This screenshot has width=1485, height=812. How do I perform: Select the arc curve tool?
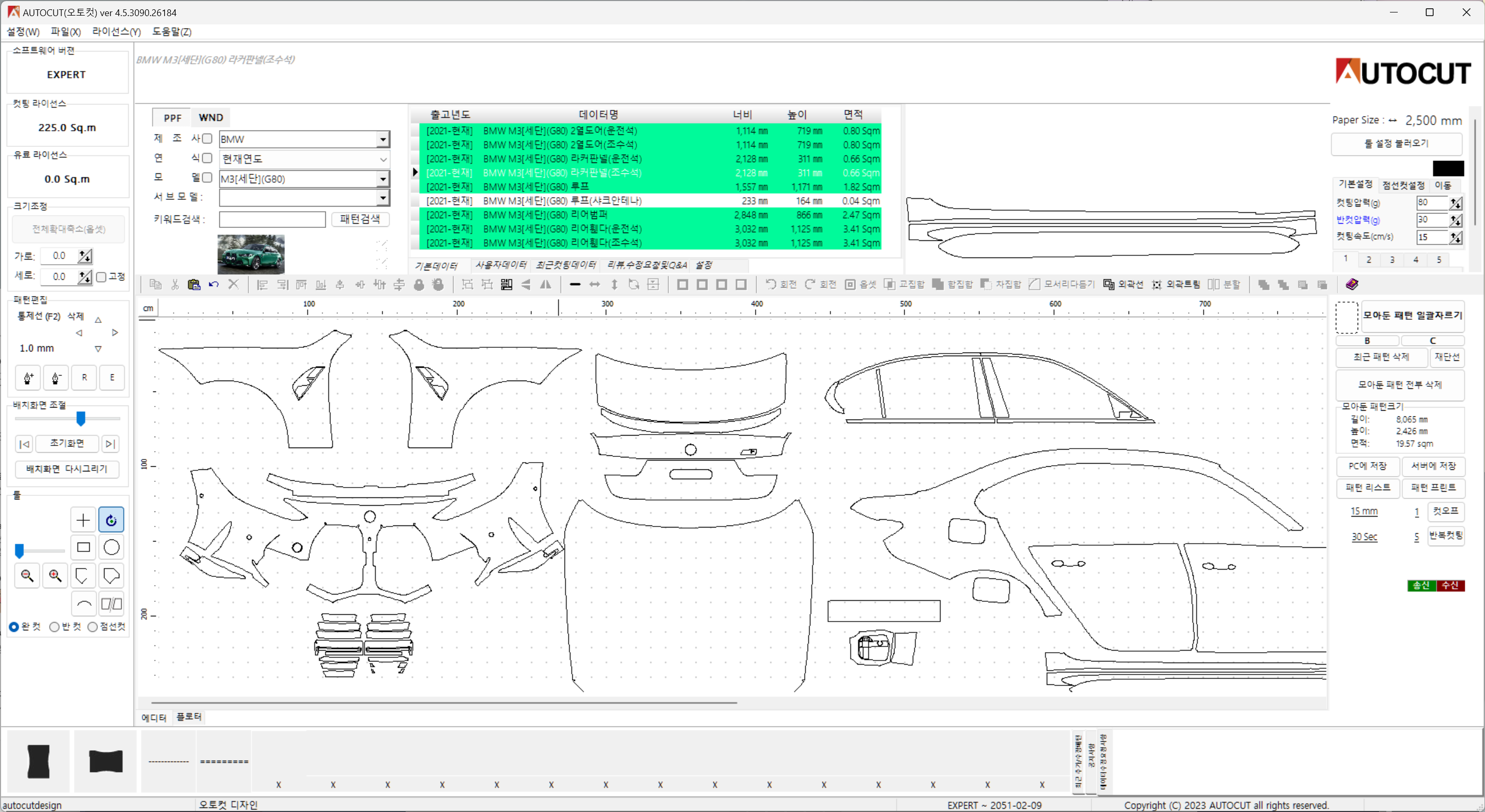pyautogui.click(x=83, y=604)
